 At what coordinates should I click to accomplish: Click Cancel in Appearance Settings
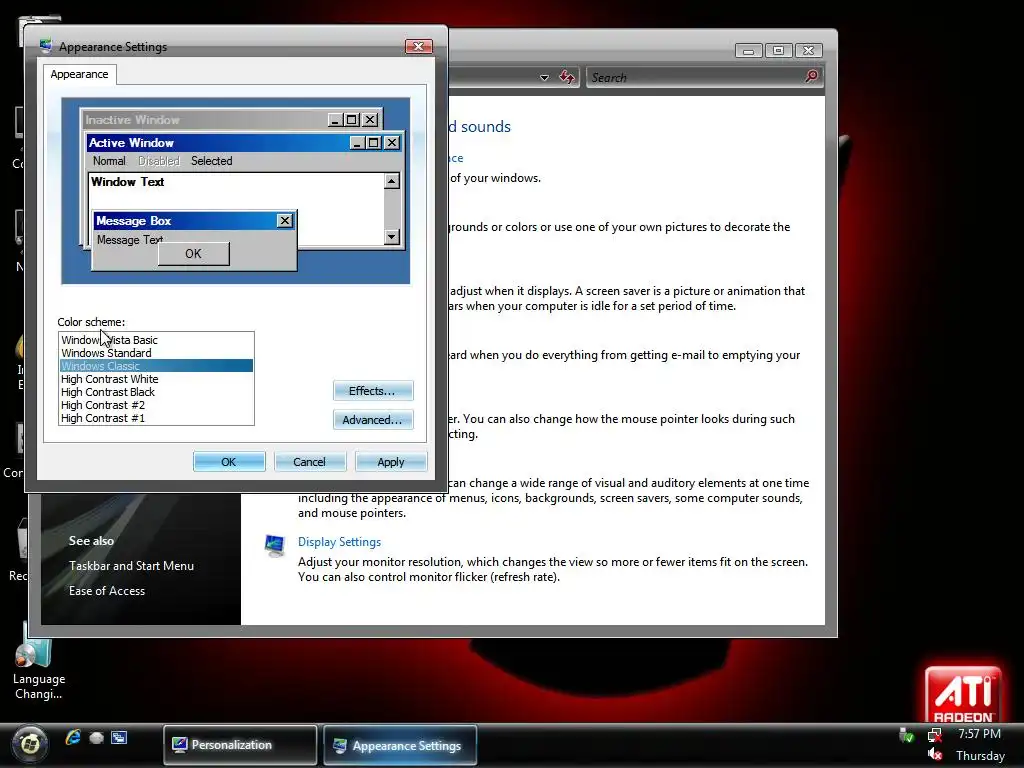pos(310,462)
